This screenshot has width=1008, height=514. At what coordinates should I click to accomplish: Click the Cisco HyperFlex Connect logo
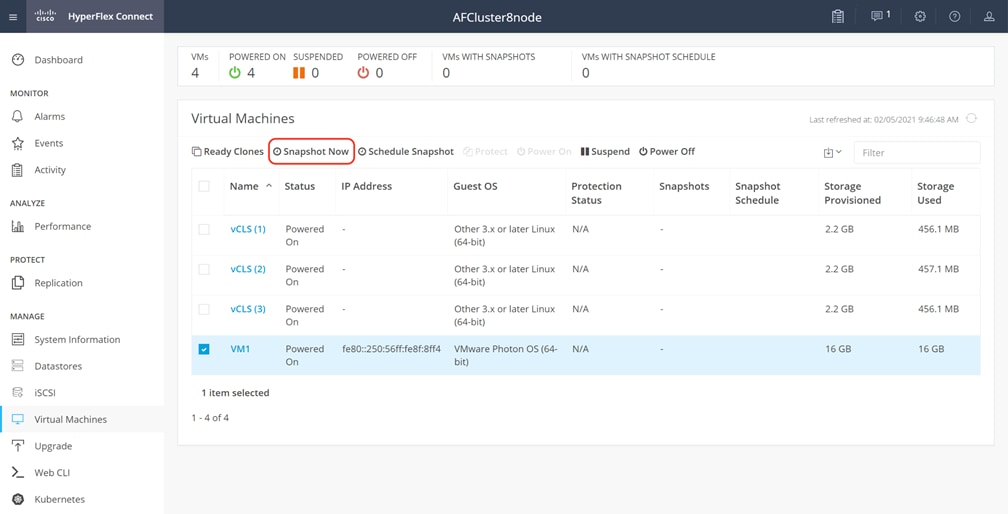click(x=94, y=16)
